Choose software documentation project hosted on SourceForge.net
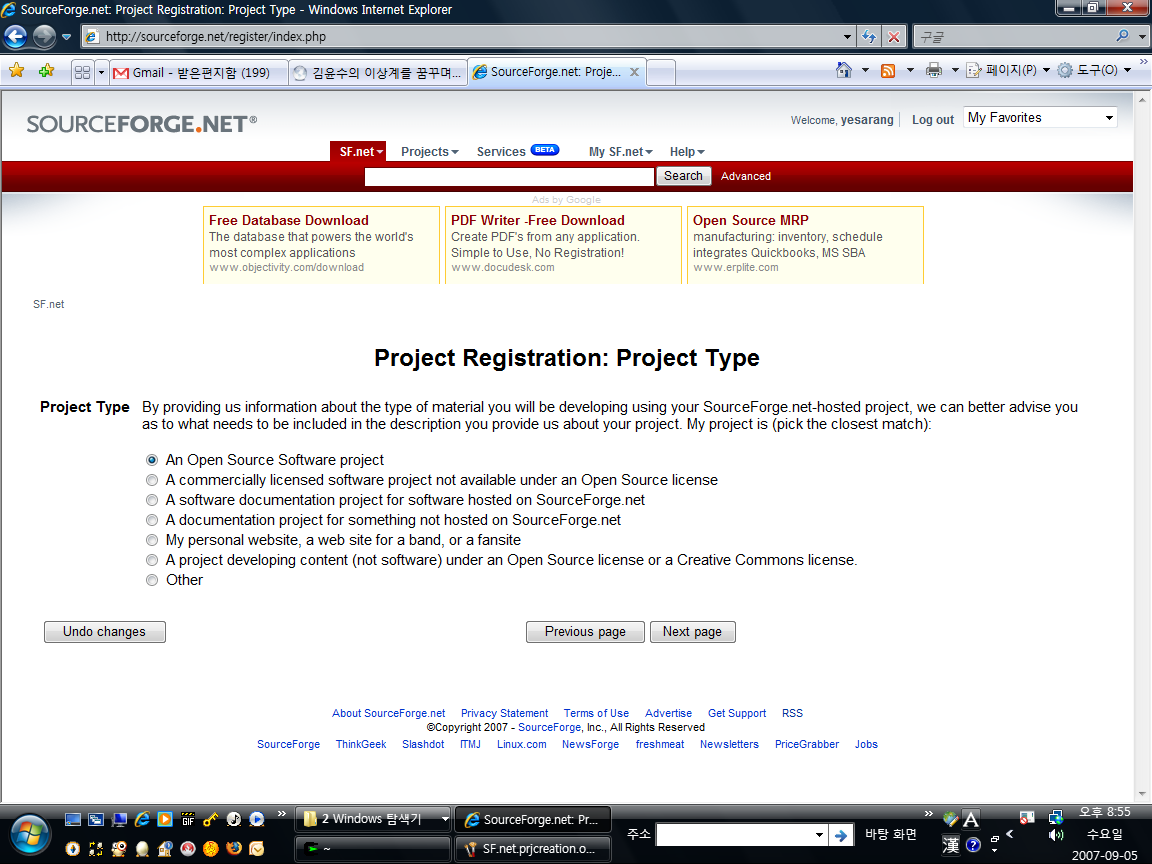 (x=152, y=500)
